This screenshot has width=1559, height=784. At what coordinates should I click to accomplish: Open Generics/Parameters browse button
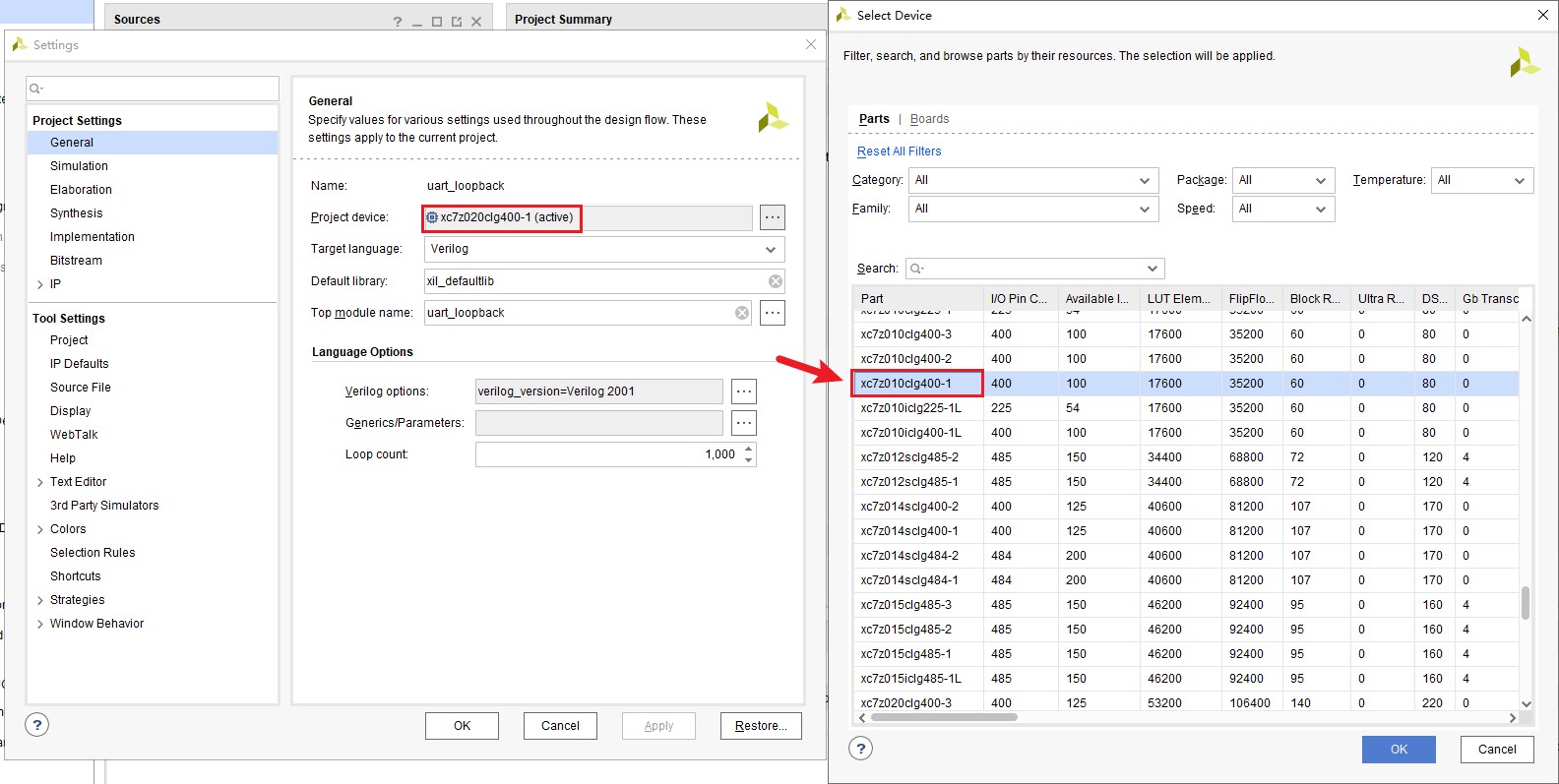coord(744,423)
